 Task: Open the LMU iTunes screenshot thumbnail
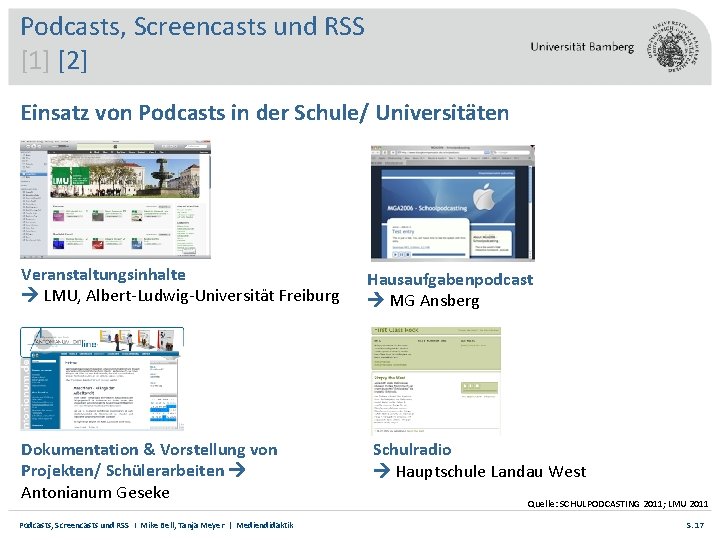[x=115, y=199]
